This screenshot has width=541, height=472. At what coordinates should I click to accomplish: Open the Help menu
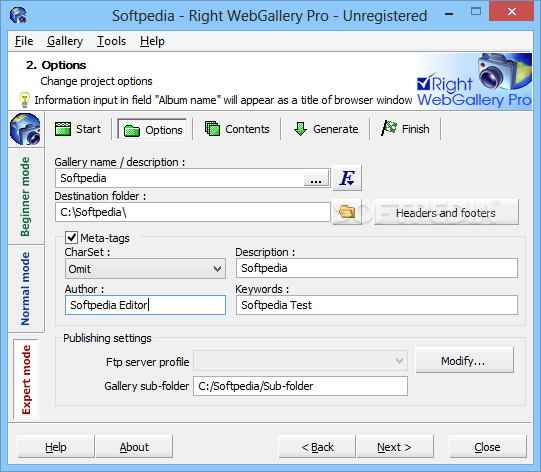pyautogui.click(x=152, y=41)
